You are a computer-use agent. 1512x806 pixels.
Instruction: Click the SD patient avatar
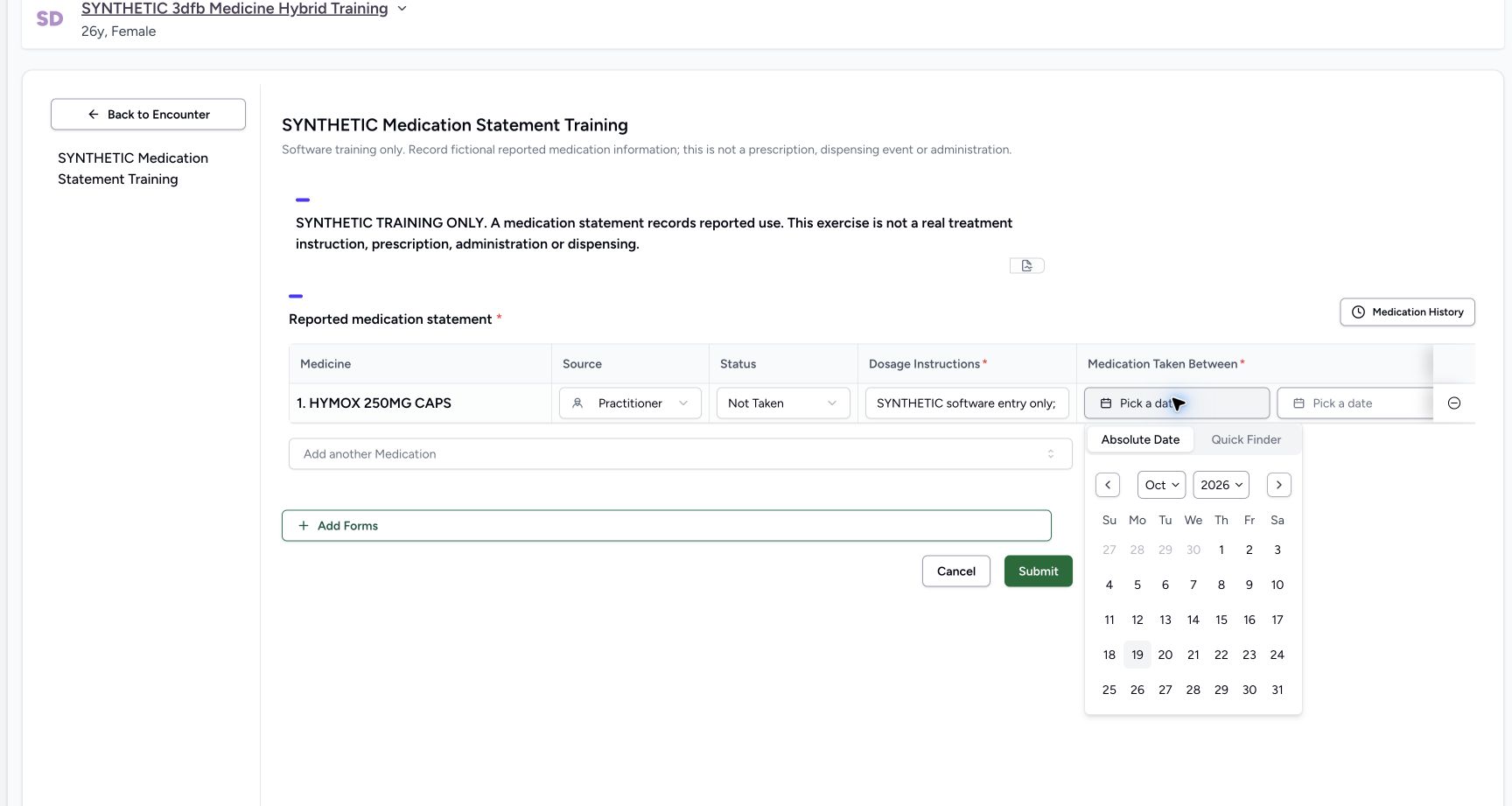tap(50, 18)
